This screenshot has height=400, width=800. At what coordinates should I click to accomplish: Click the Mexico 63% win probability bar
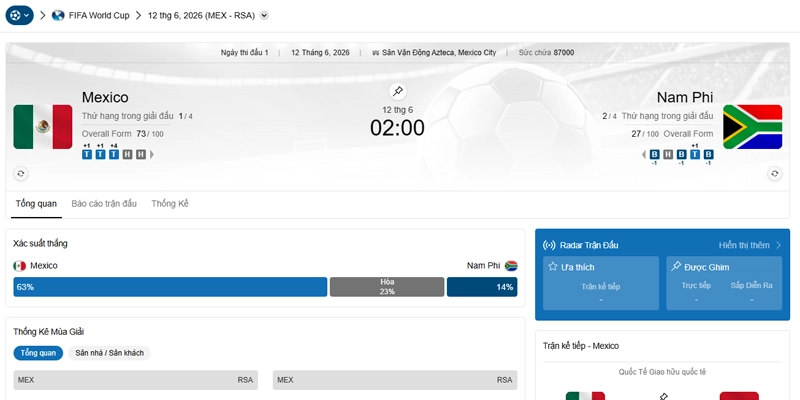click(170, 287)
